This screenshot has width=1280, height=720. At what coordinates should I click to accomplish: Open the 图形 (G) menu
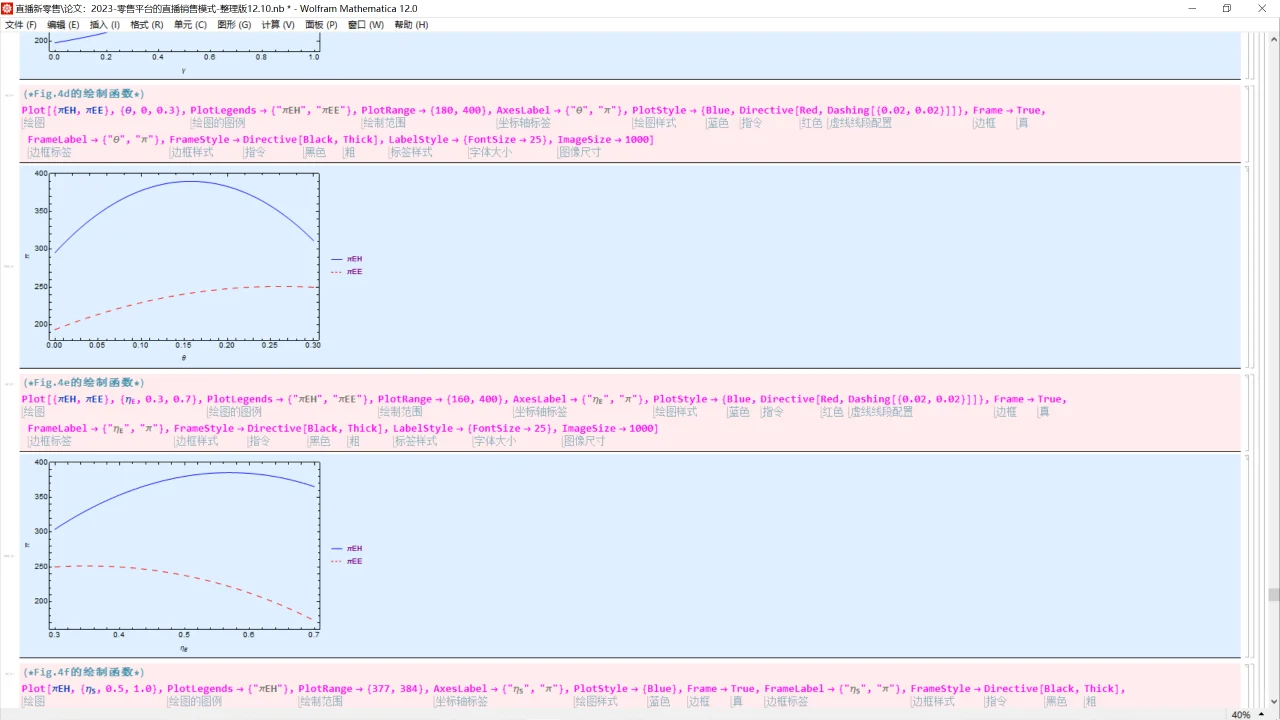coord(234,25)
